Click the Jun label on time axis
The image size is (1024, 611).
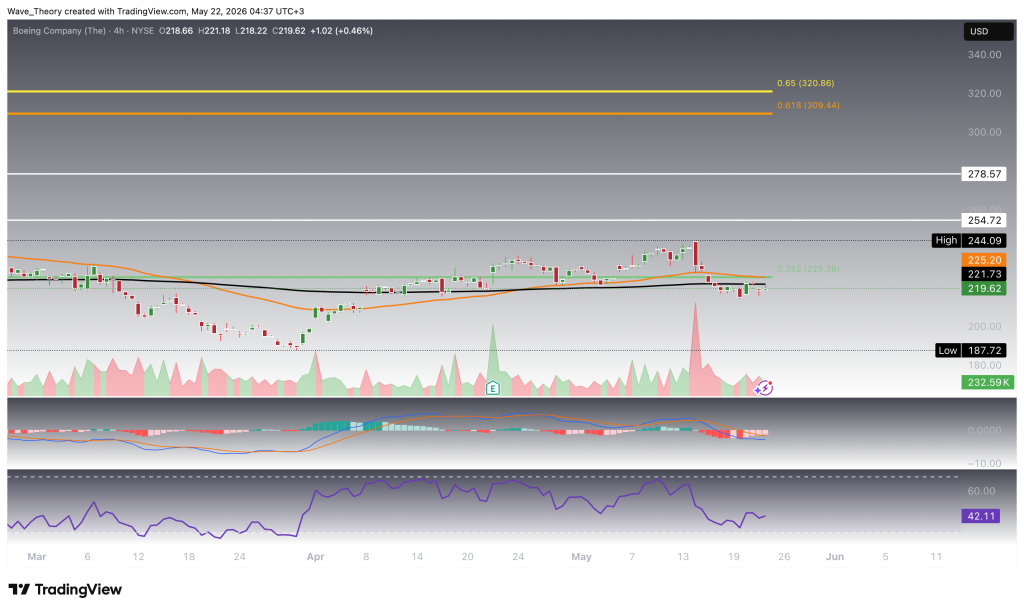pos(835,557)
